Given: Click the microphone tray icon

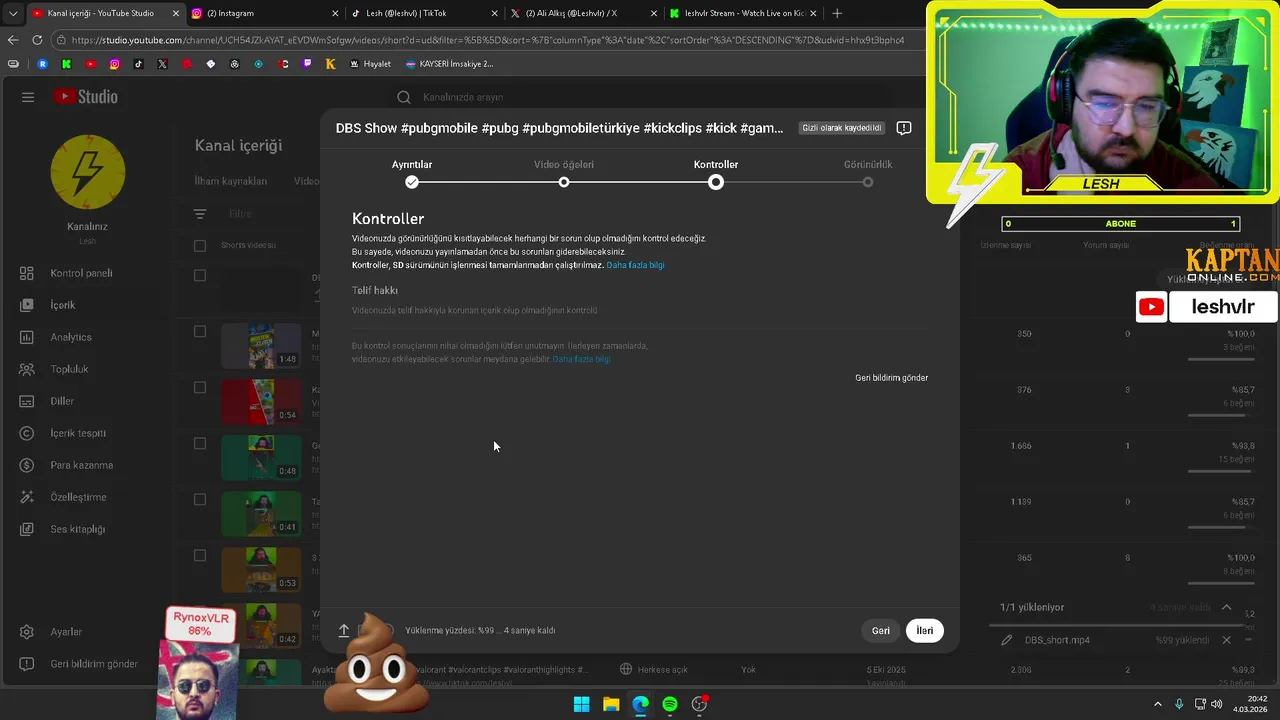Looking at the screenshot, I should point(1179,704).
